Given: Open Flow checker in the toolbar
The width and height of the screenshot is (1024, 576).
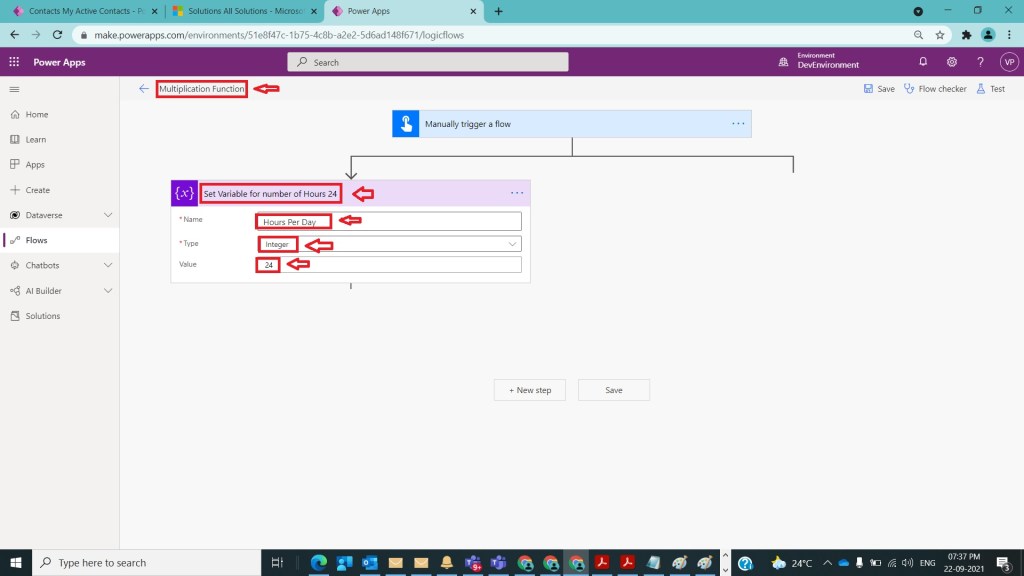Looking at the screenshot, I should [x=935, y=89].
